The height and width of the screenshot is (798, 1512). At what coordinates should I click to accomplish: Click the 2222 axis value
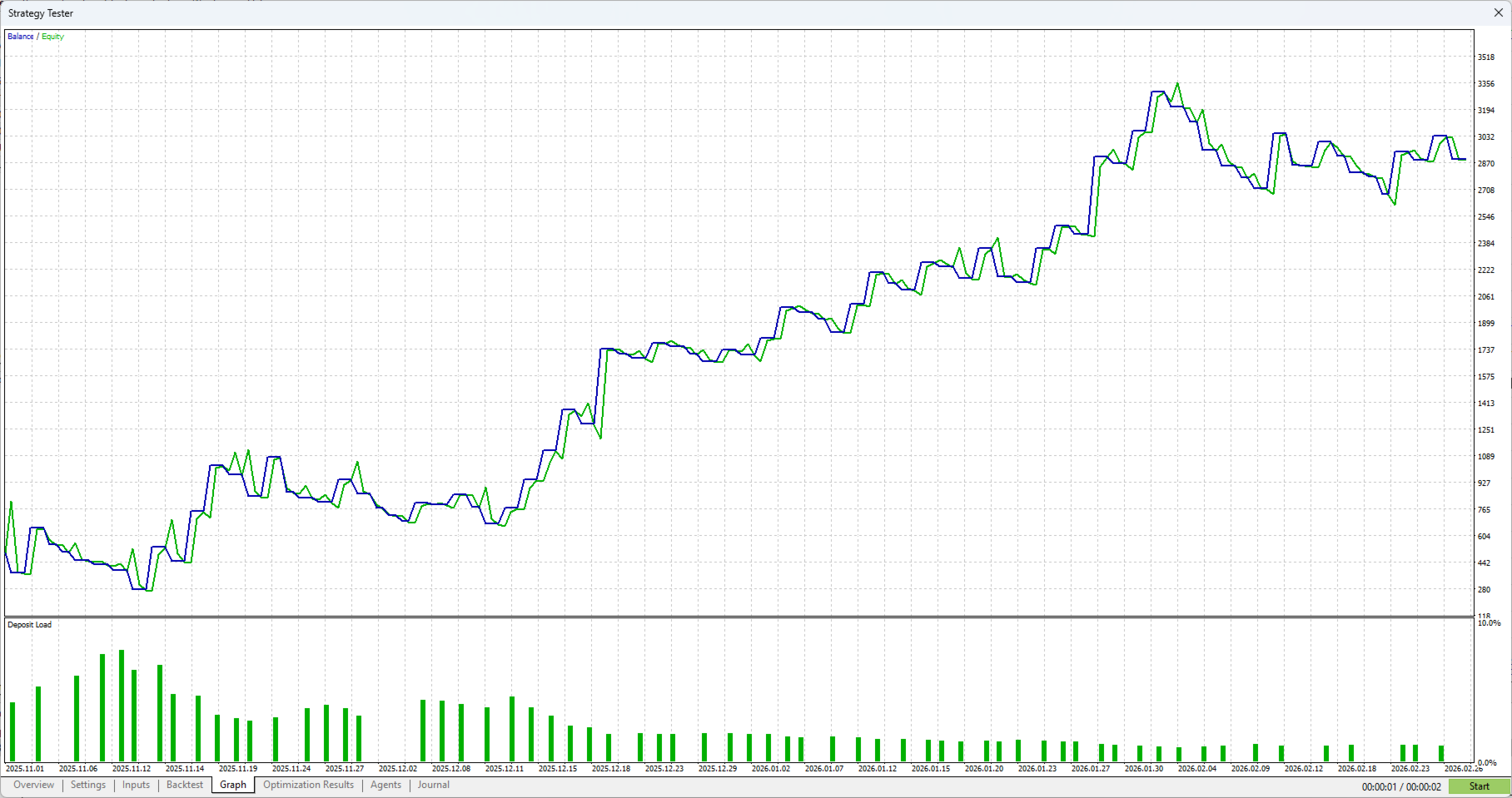point(1486,270)
